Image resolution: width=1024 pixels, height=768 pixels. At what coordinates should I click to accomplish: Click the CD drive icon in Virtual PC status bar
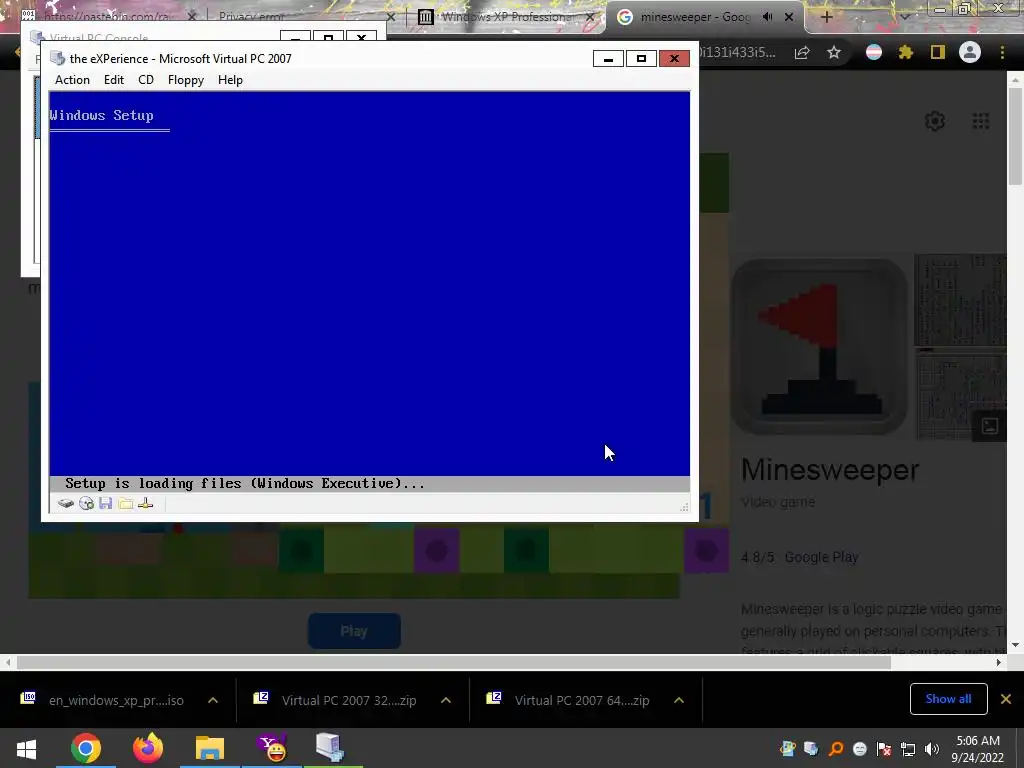tap(86, 504)
